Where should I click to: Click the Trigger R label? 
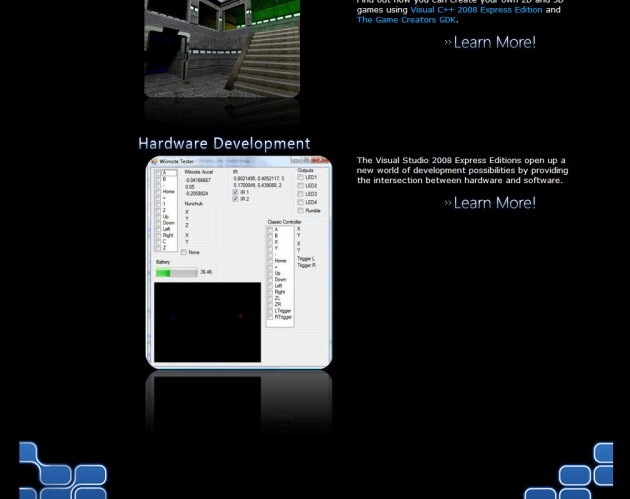[x=306, y=265]
